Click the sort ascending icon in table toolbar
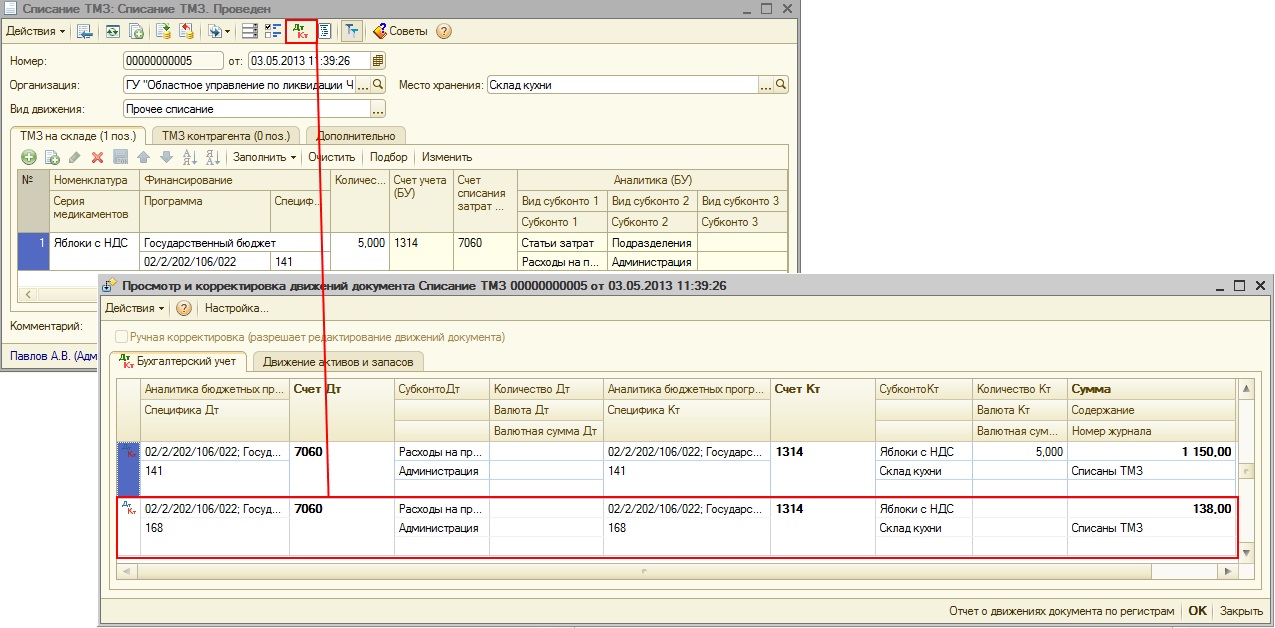The width and height of the screenshot is (1275, 628). tap(189, 157)
